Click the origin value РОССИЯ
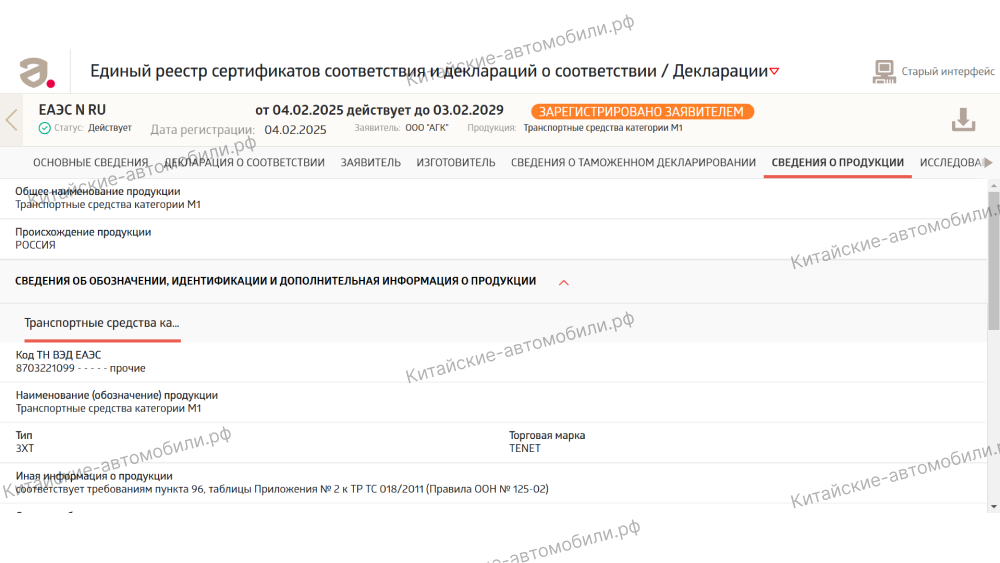This screenshot has height=563, width=1000. (x=36, y=245)
